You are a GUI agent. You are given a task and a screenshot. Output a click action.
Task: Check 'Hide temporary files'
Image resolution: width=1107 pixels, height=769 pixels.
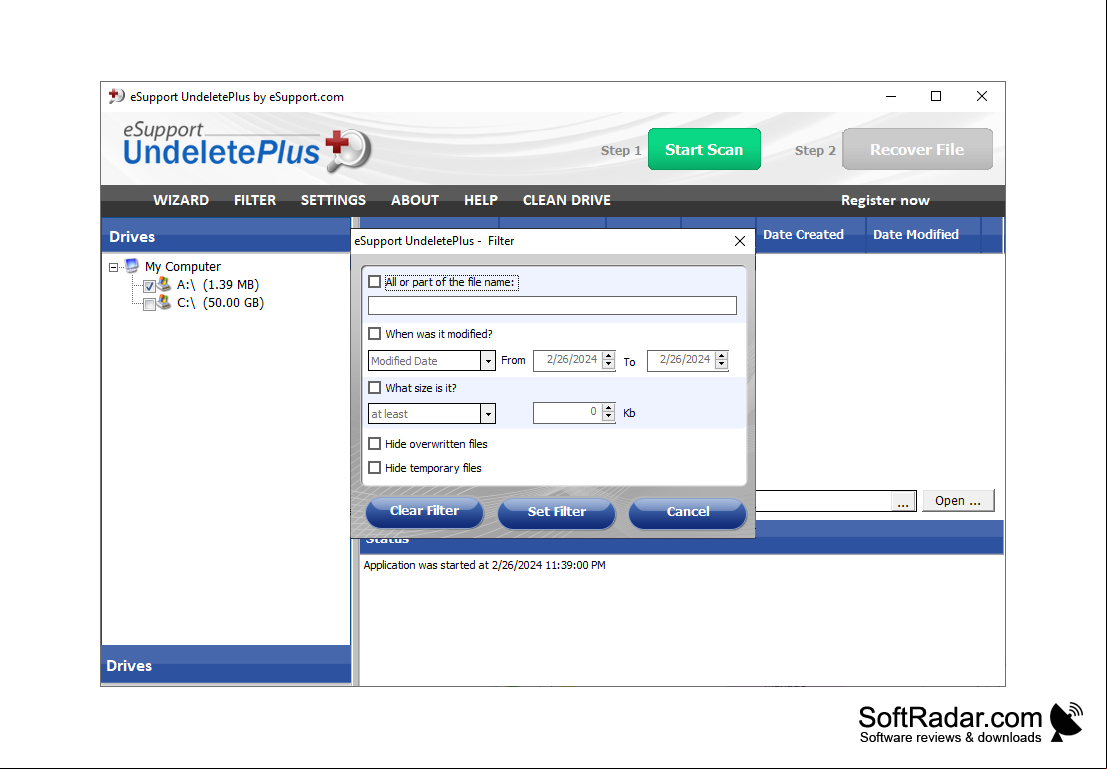375,467
